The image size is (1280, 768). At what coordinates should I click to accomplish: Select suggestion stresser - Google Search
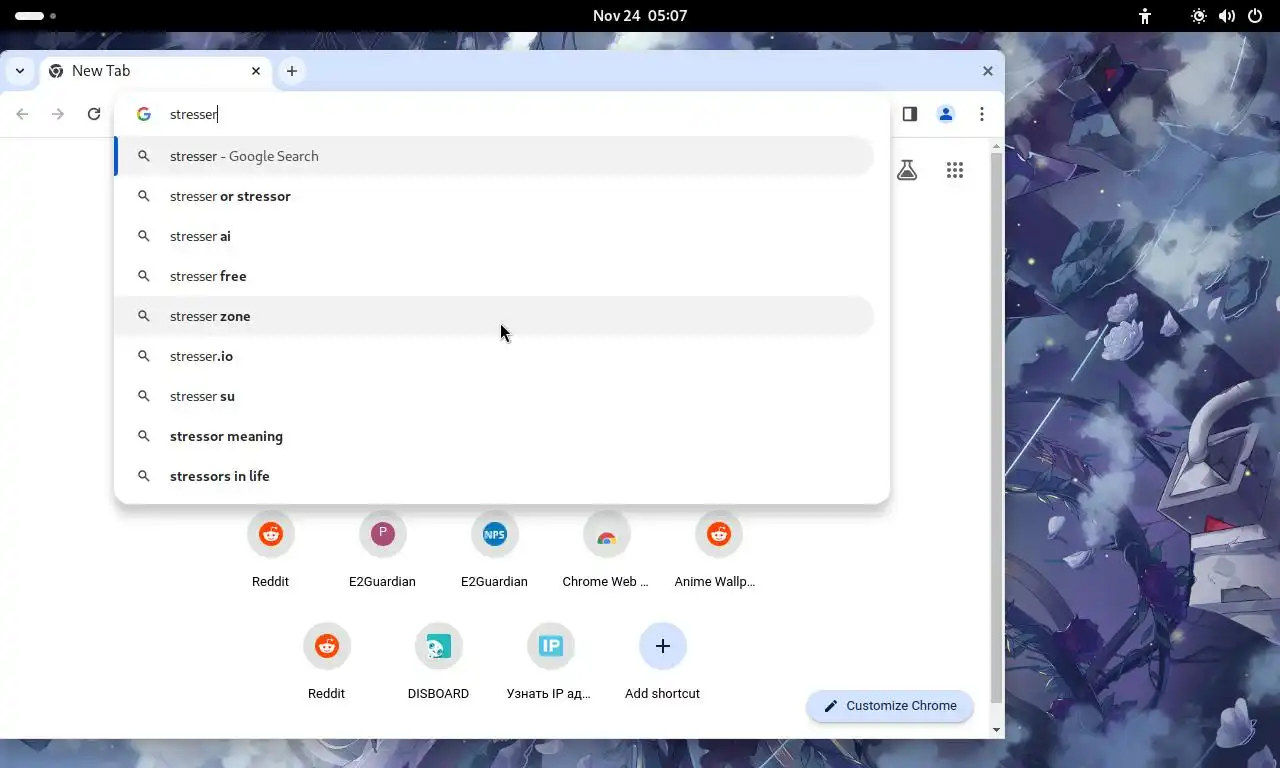(494, 156)
